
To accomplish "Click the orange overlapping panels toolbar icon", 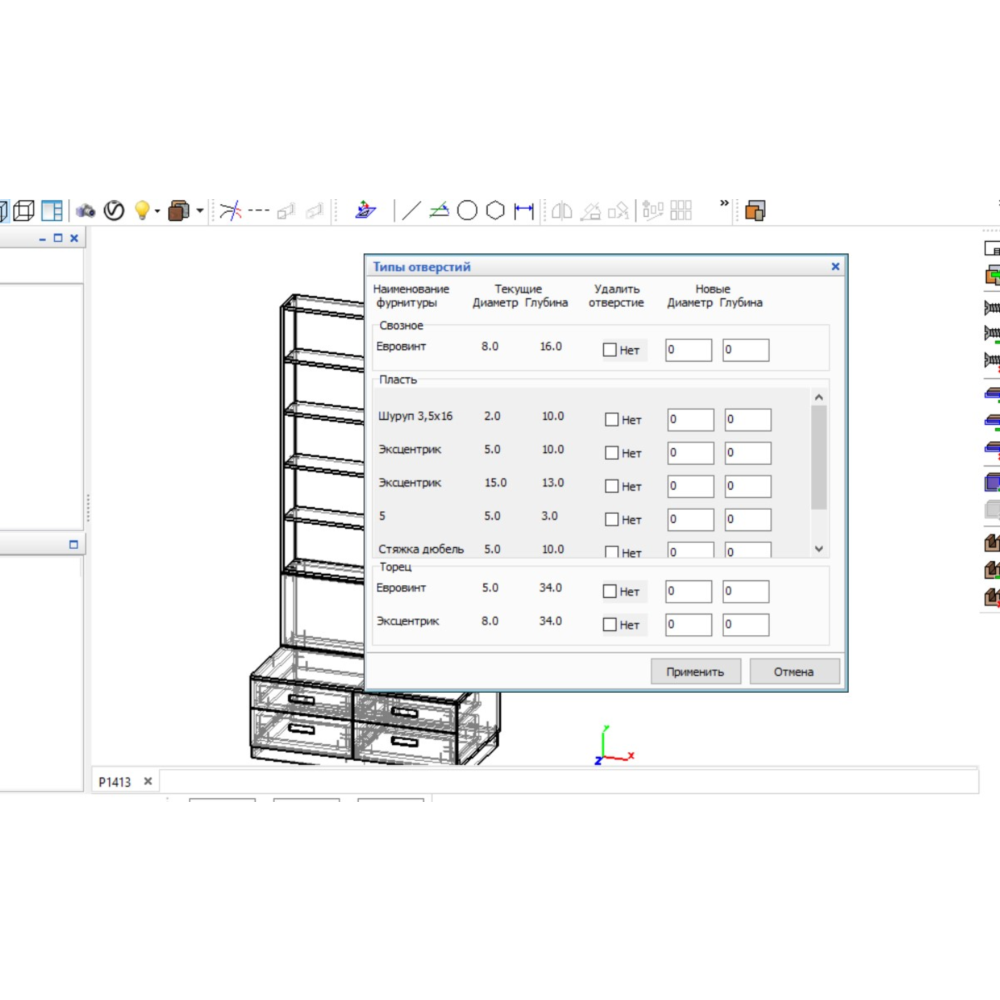I will 755,211.
